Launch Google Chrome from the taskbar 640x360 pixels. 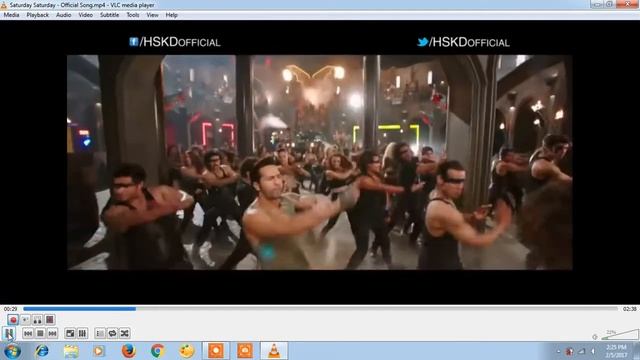(x=158, y=351)
